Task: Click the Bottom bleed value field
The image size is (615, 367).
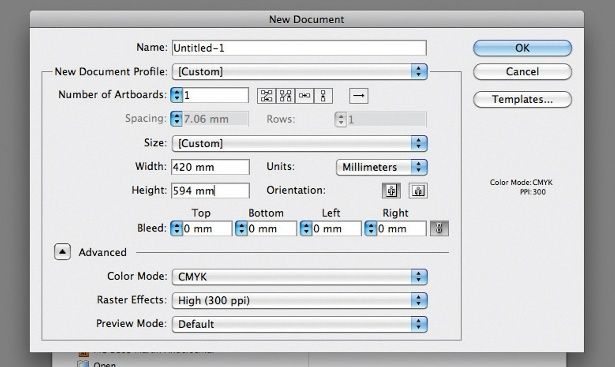Action: [272, 228]
